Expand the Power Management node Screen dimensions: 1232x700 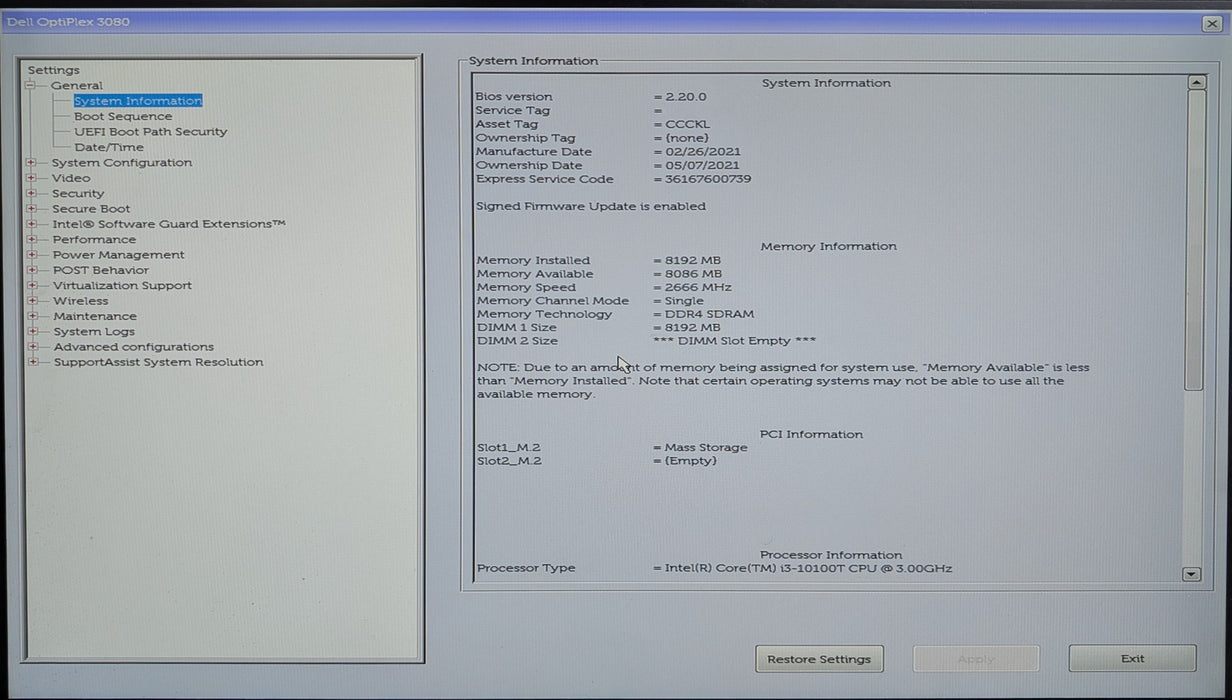pos(32,255)
